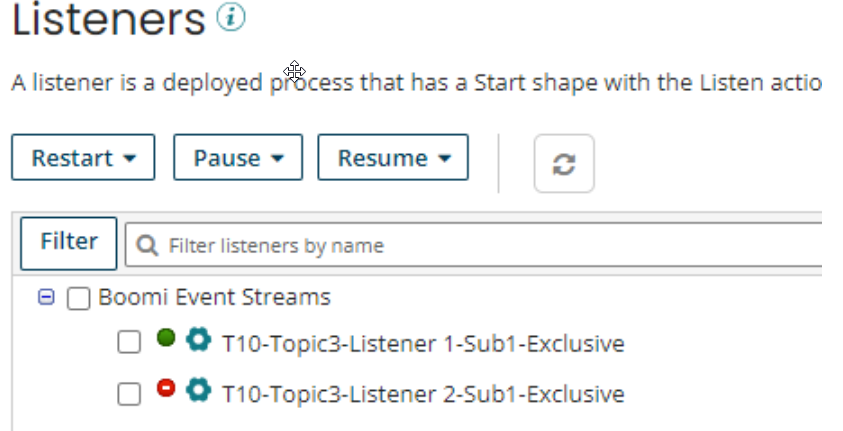Click gear icon for Listener 1-Sub1-Exclusive
Viewport: 843px width, 431px height.
tap(199, 341)
